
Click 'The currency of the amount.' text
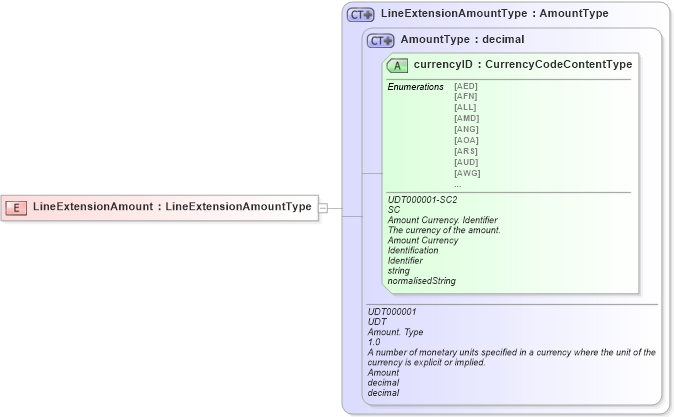[x=444, y=230]
